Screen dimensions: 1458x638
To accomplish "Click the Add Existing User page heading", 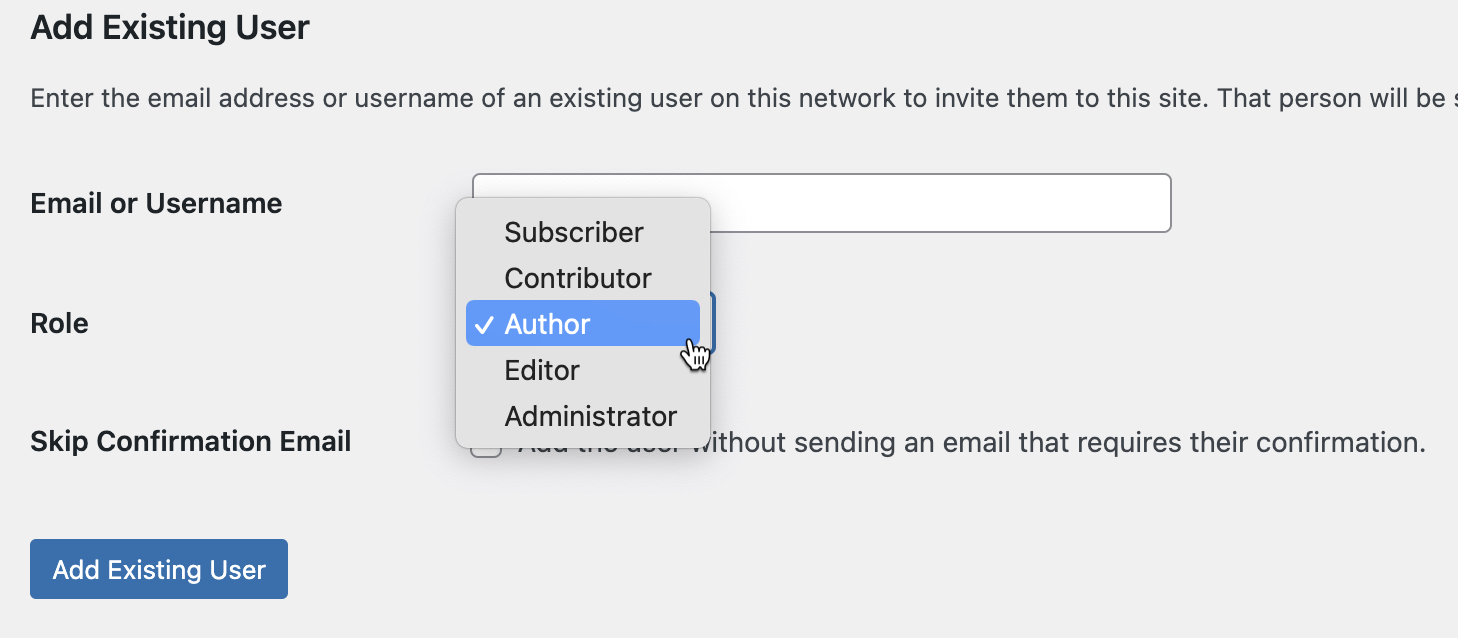I will (x=170, y=28).
